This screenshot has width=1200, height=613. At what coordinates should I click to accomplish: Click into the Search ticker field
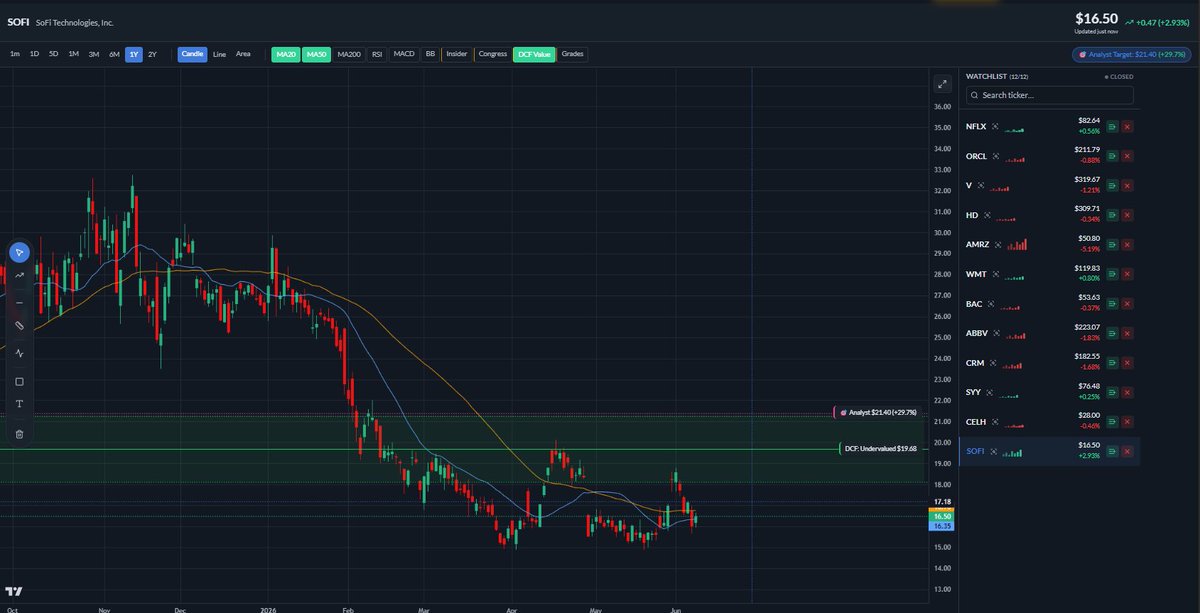click(1050, 95)
